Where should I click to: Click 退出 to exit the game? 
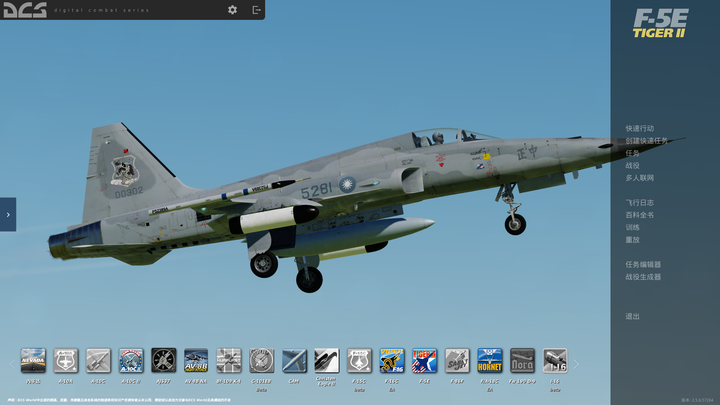click(632, 316)
